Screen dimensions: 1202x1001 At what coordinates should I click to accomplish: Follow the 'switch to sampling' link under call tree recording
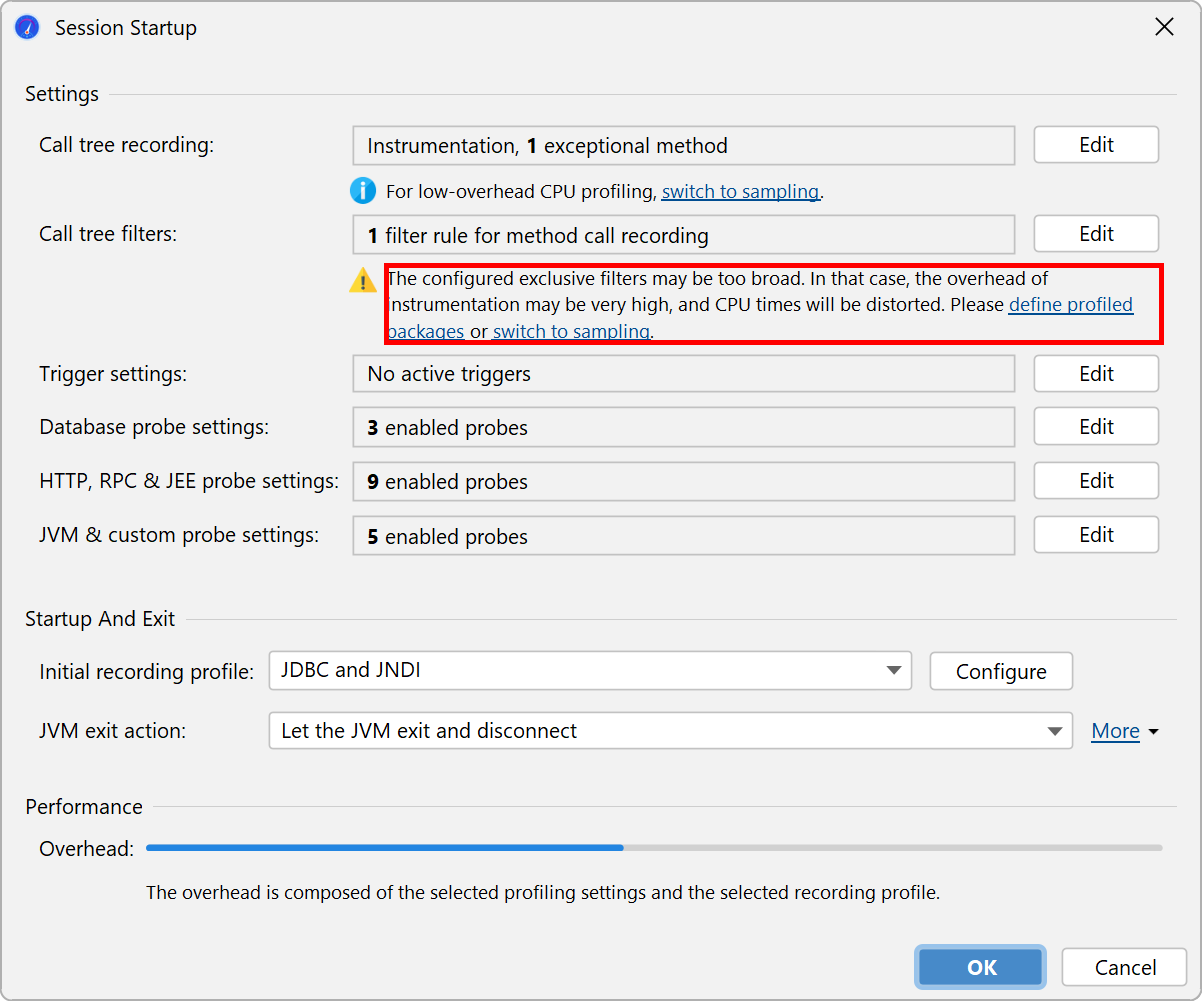point(740,192)
